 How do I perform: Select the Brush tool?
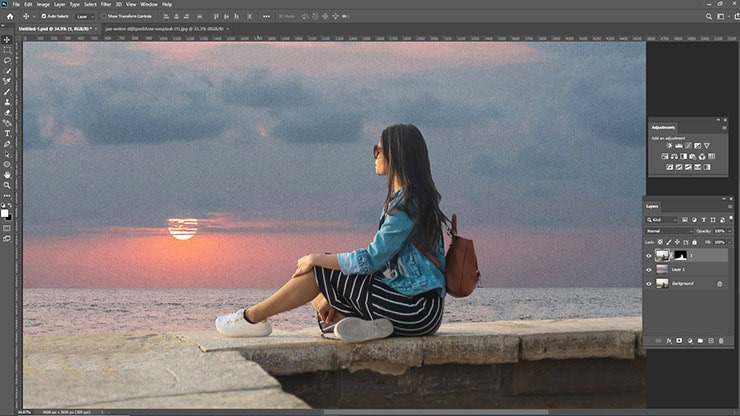(x=7, y=92)
